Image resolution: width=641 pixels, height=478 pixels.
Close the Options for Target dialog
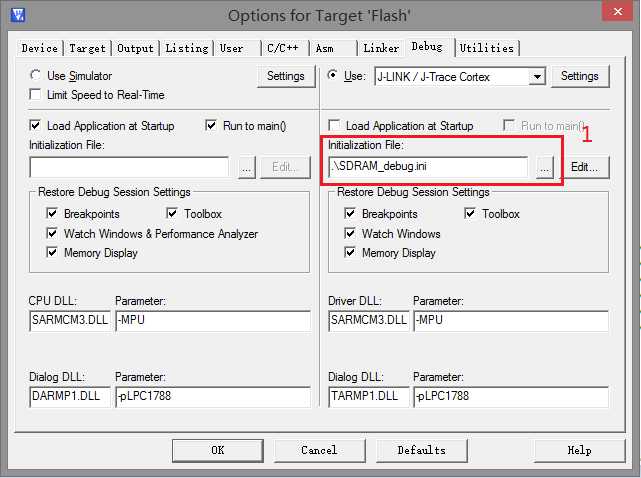point(617,11)
